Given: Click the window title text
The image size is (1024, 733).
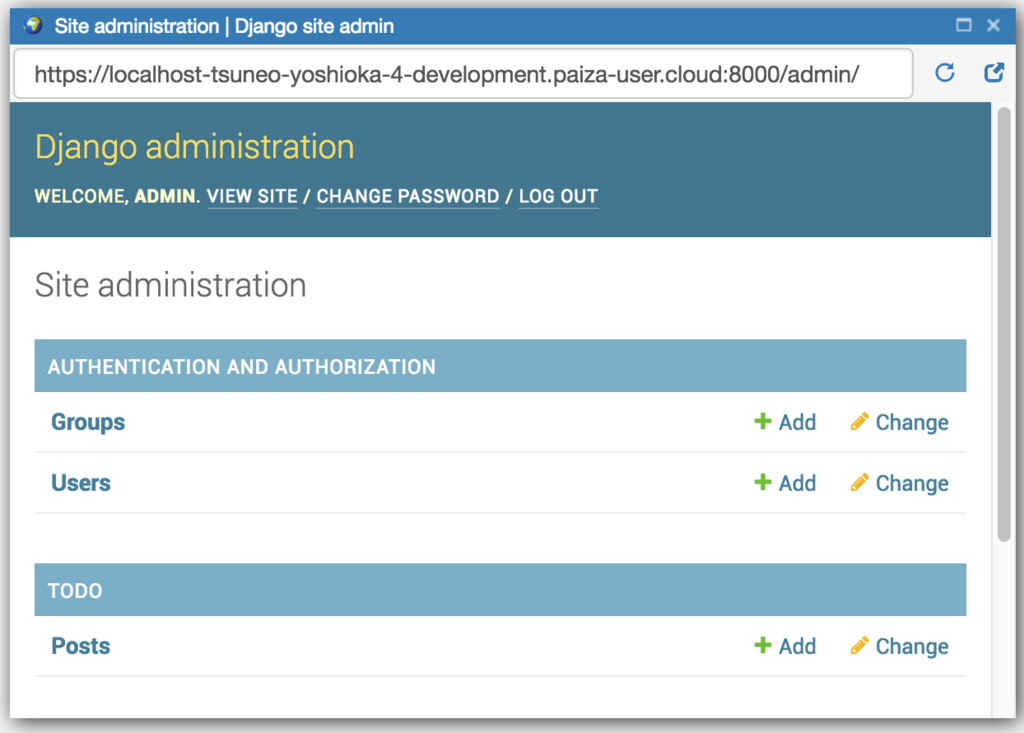Looking at the screenshot, I should pyautogui.click(x=224, y=26).
